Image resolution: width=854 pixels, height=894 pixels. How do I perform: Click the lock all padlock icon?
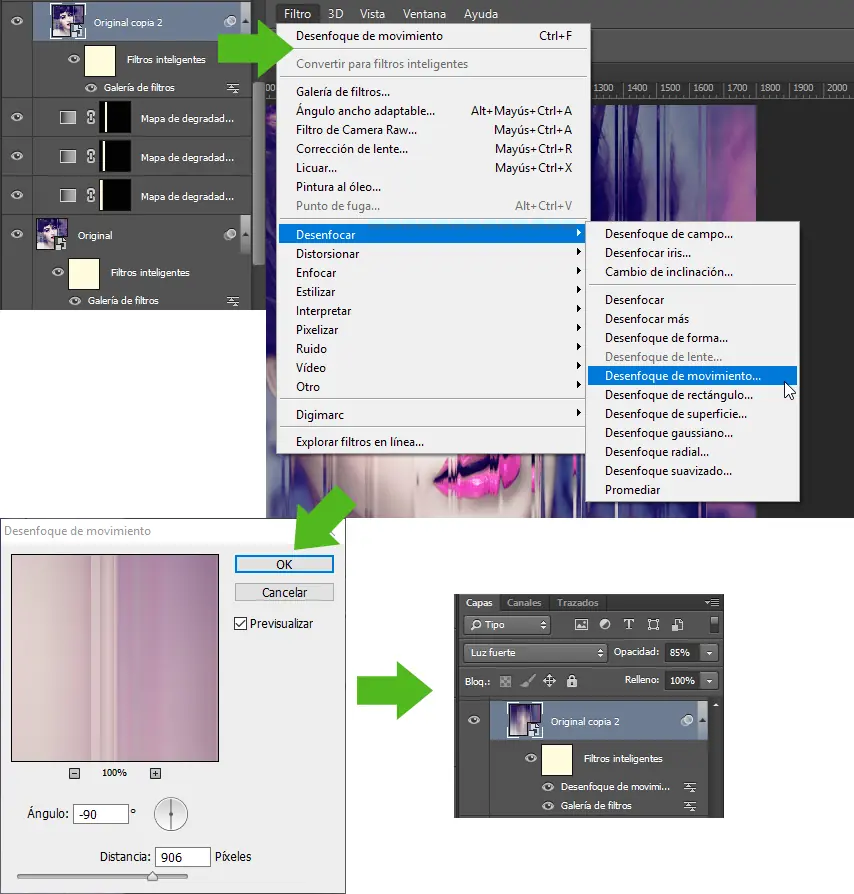571,681
